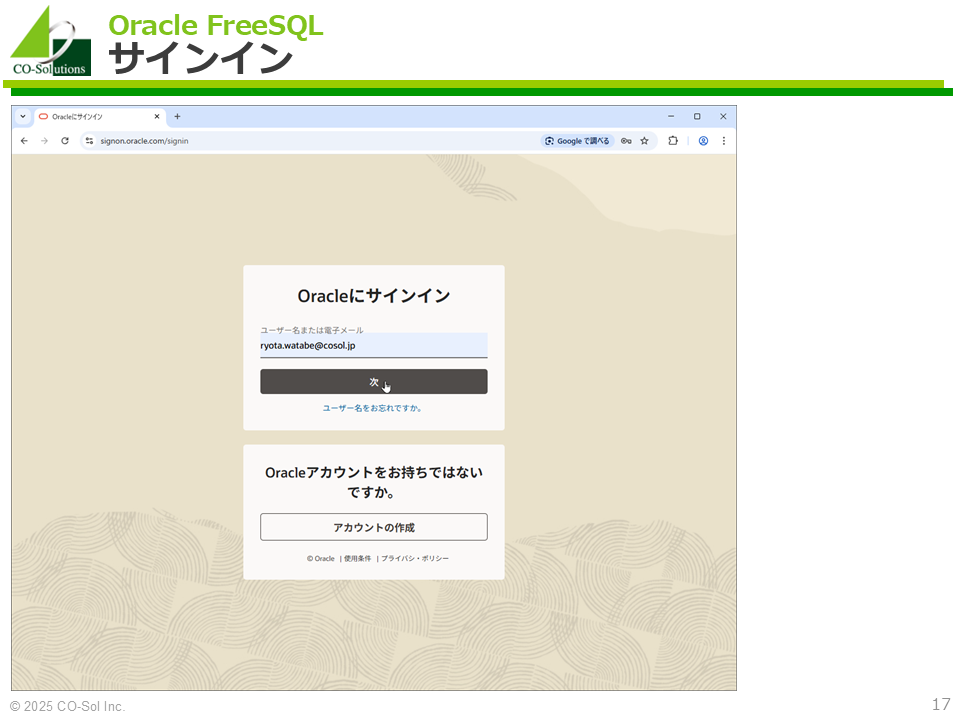Click the browser back arrow
The image size is (960, 720).
click(24, 141)
